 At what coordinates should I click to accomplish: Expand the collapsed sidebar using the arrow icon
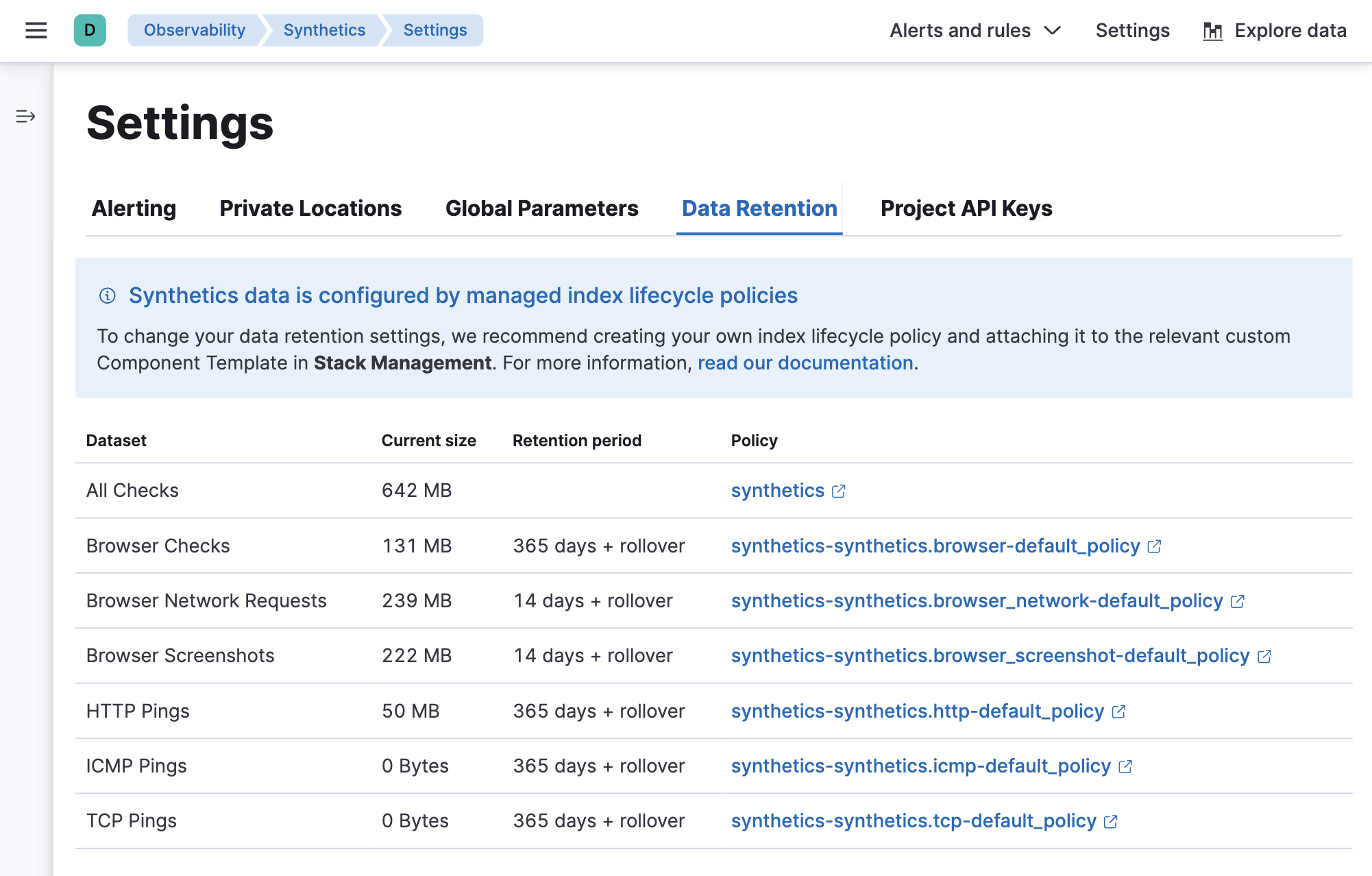pyautogui.click(x=26, y=116)
